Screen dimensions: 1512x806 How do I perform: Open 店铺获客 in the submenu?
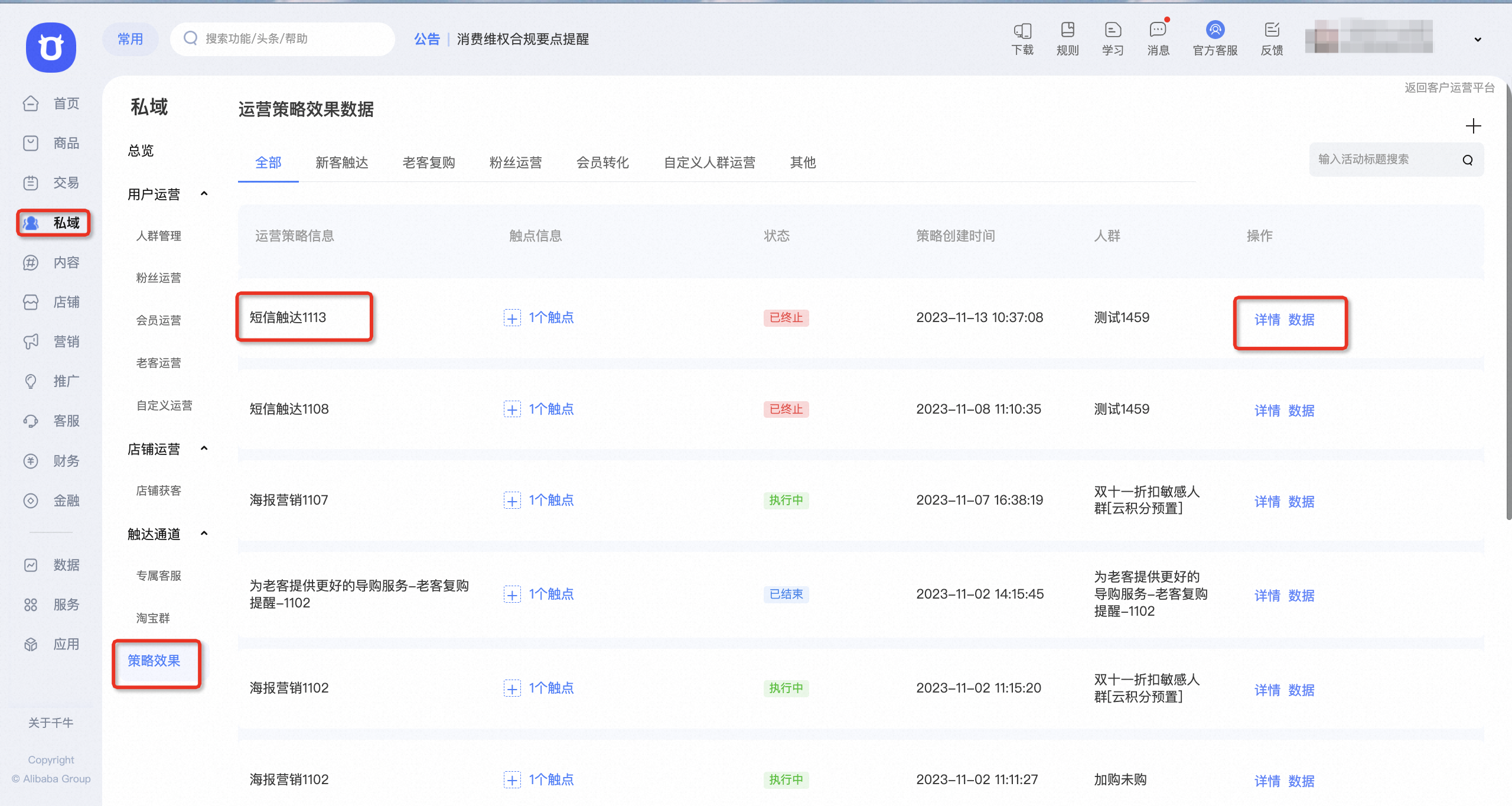158,490
